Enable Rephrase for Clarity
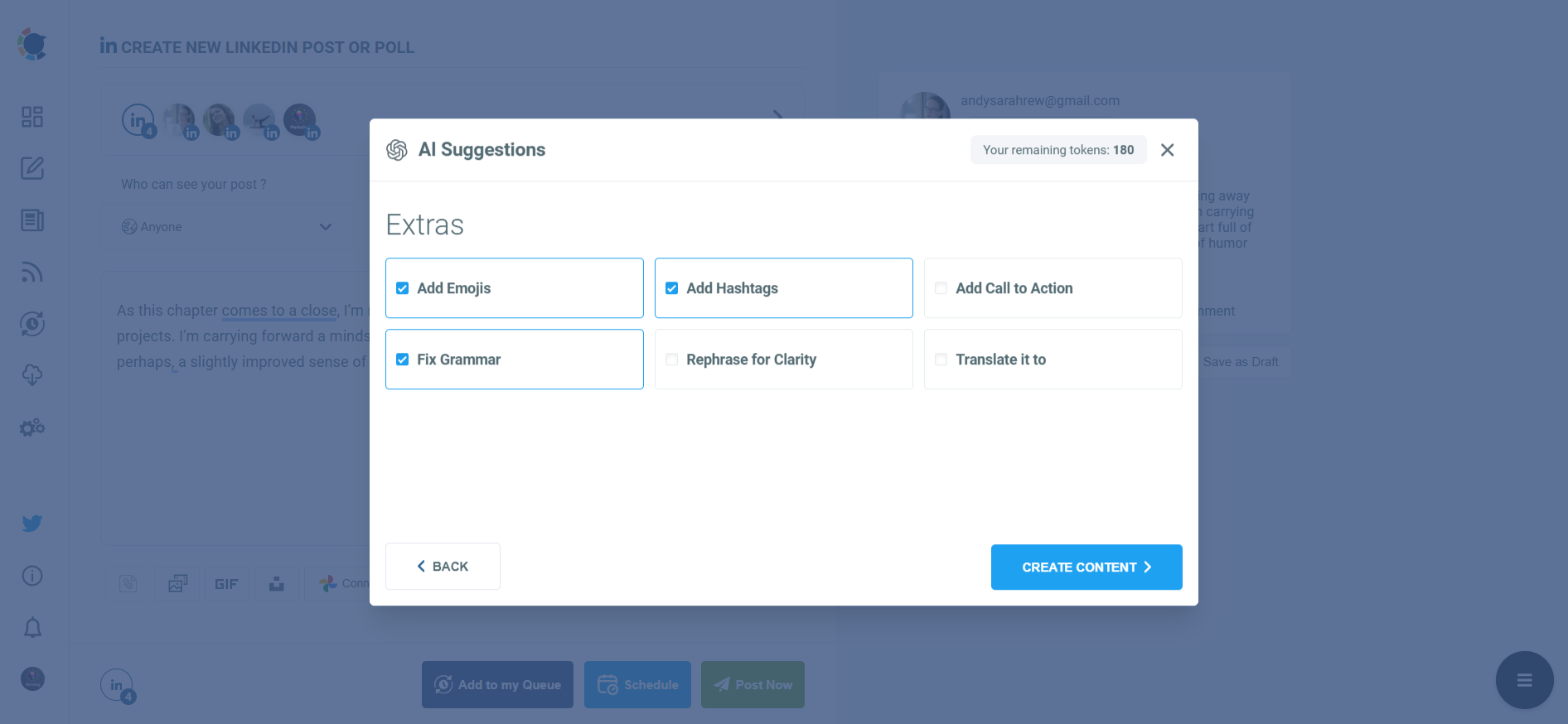The image size is (1568, 724). (671, 359)
